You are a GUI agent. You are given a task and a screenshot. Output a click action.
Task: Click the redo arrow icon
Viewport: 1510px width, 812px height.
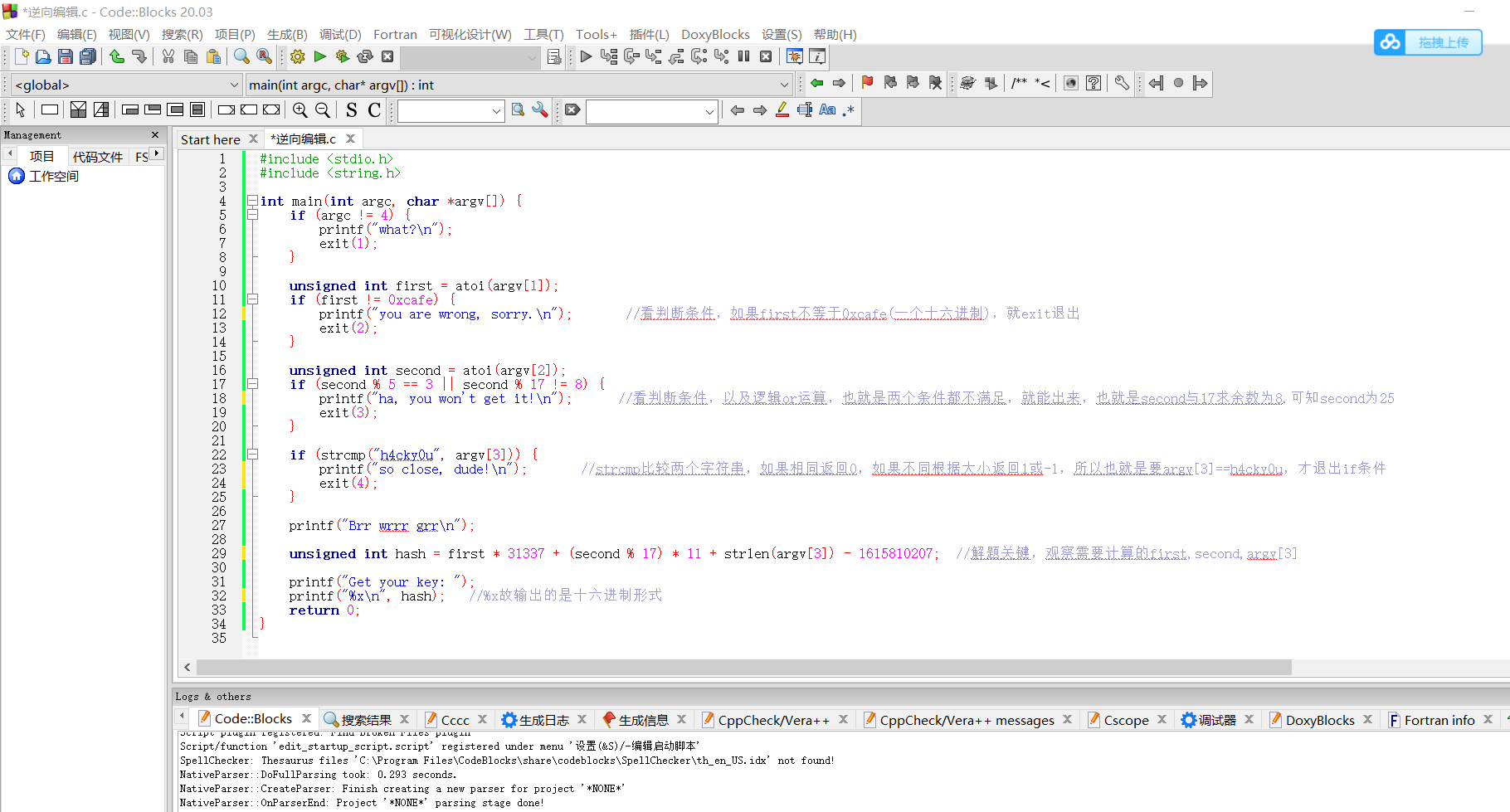139,56
